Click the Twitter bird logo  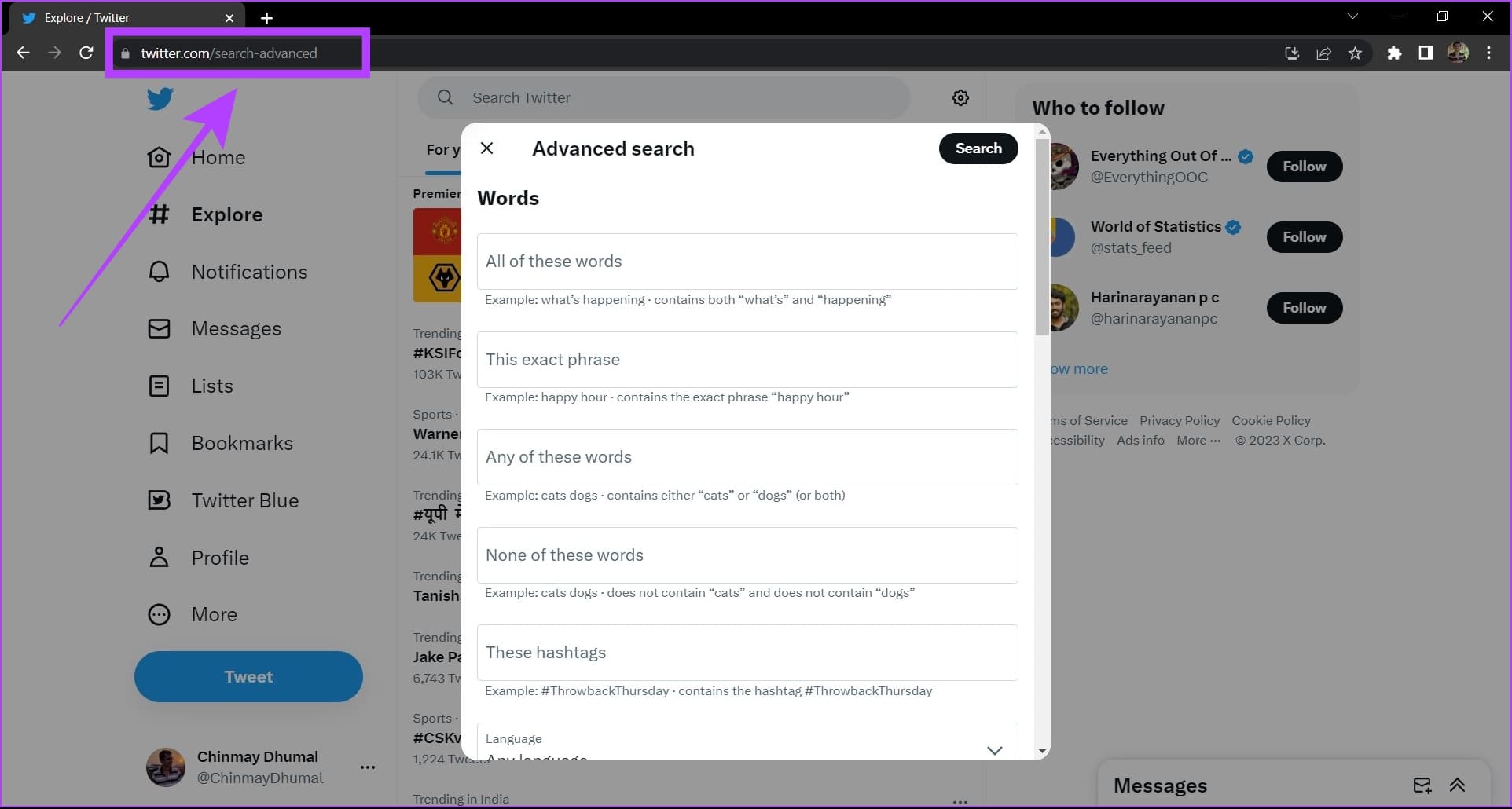coord(160,99)
